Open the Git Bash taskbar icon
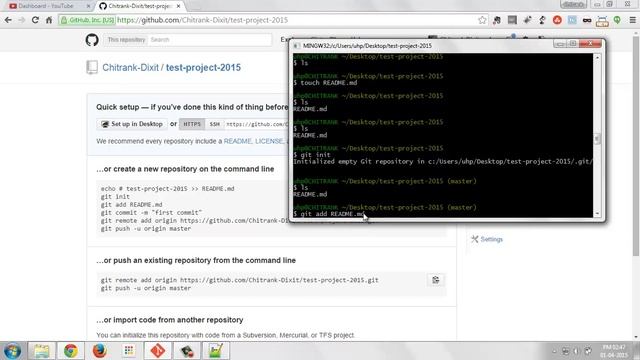This screenshot has width=640, height=360. point(158,351)
